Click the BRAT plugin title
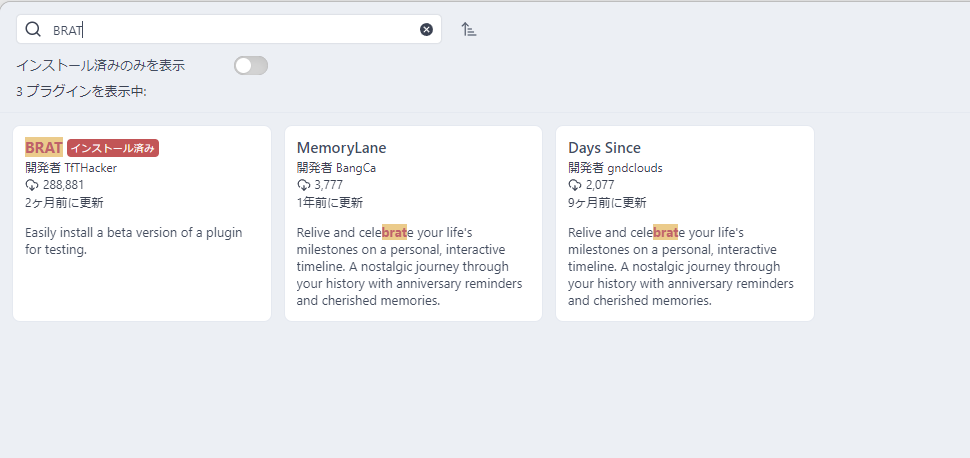This screenshot has height=458, width=970. click(x=44, y=148)
